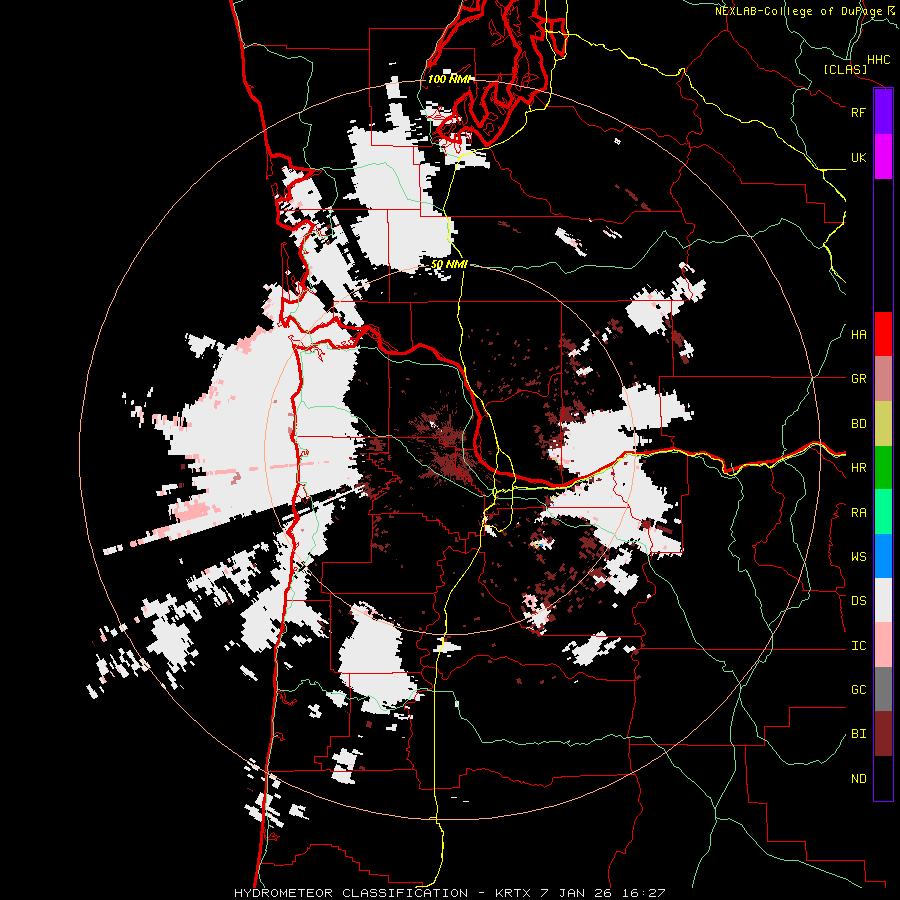Click the red HA legend color swatch
This screenshot has height=900, width=900.
pyautogui.click(x=883, y=334)
